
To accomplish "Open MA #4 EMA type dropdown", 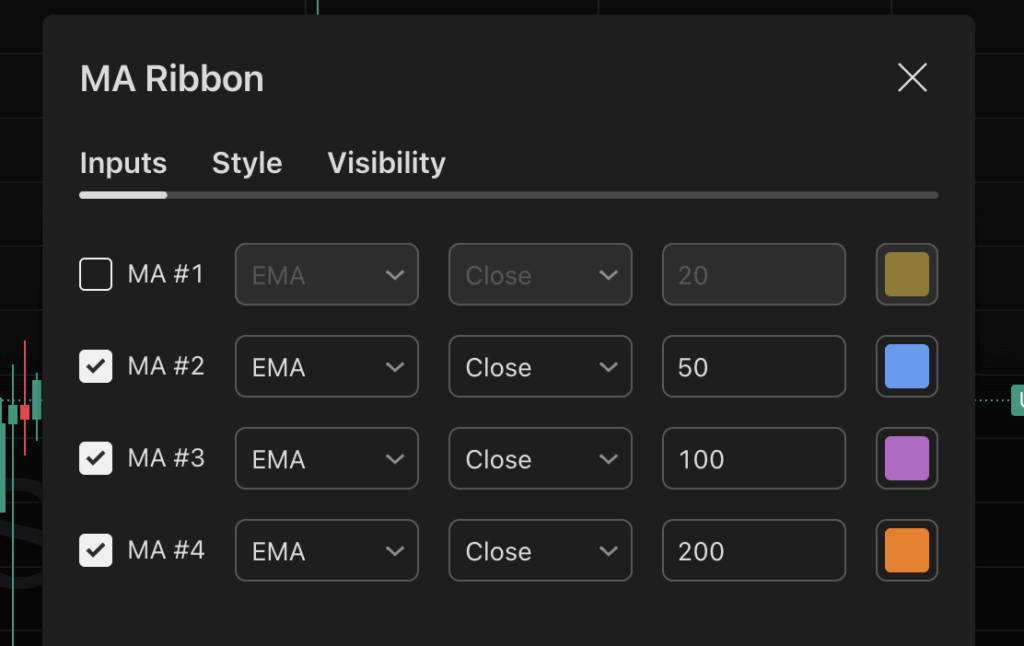I will coord(326,551).
